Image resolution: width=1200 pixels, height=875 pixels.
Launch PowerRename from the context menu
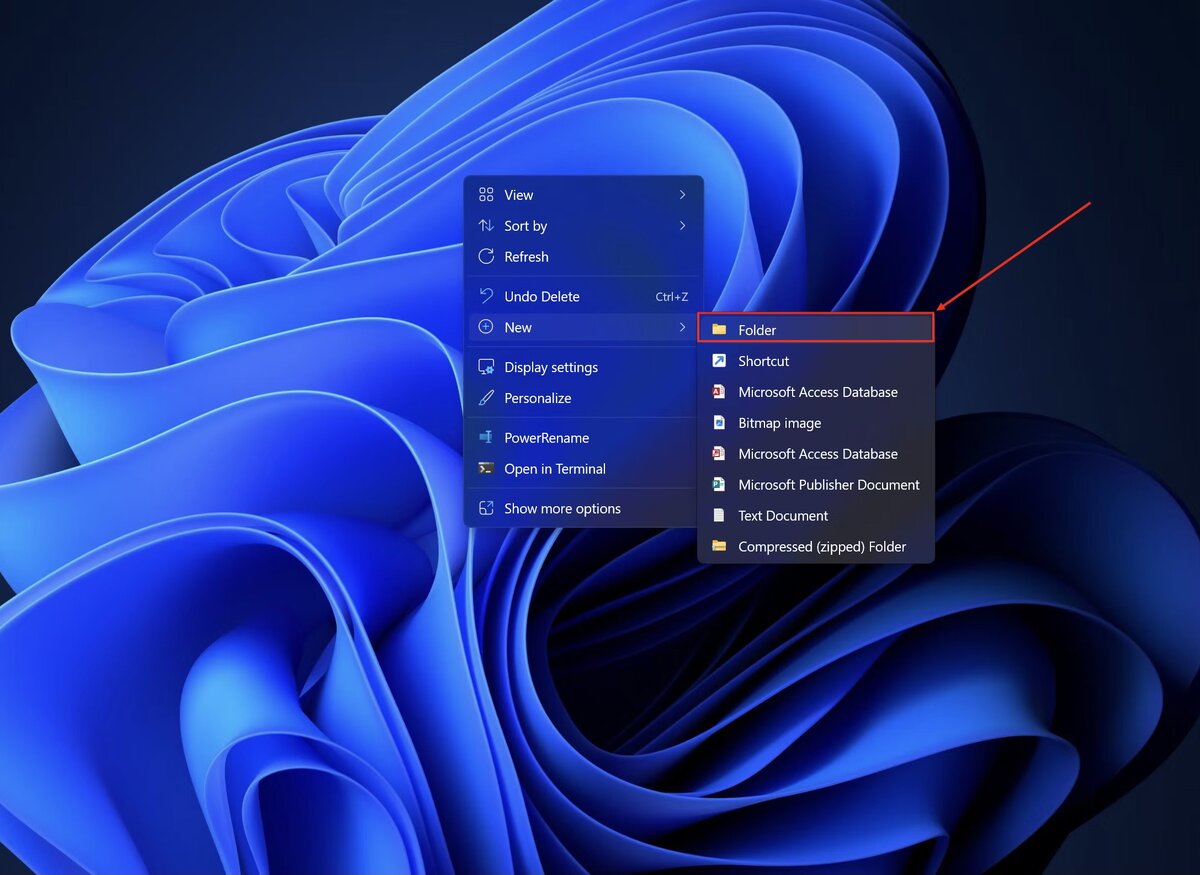[583, 438]
